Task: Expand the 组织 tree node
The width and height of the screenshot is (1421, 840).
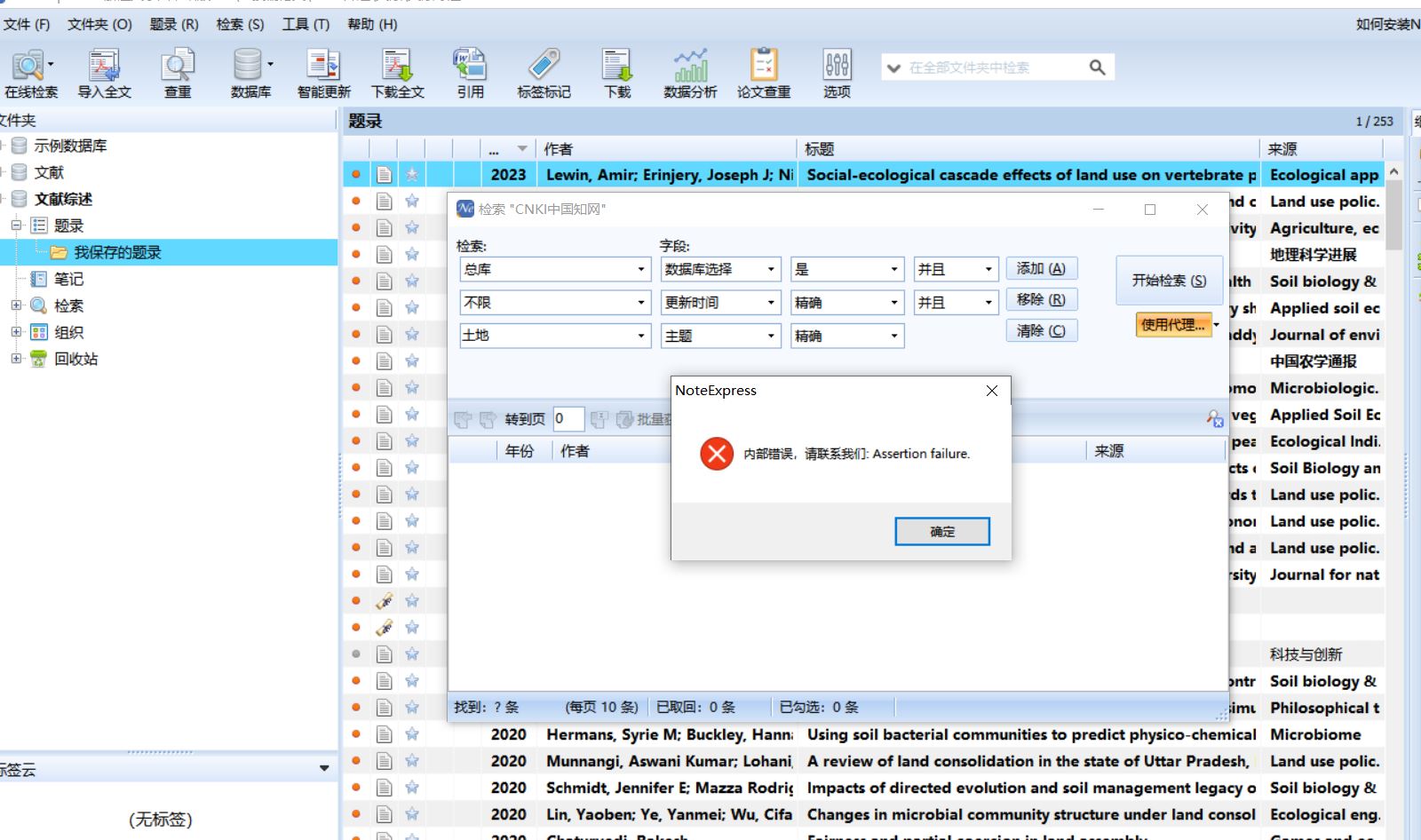Action: (x=16, y=332)
